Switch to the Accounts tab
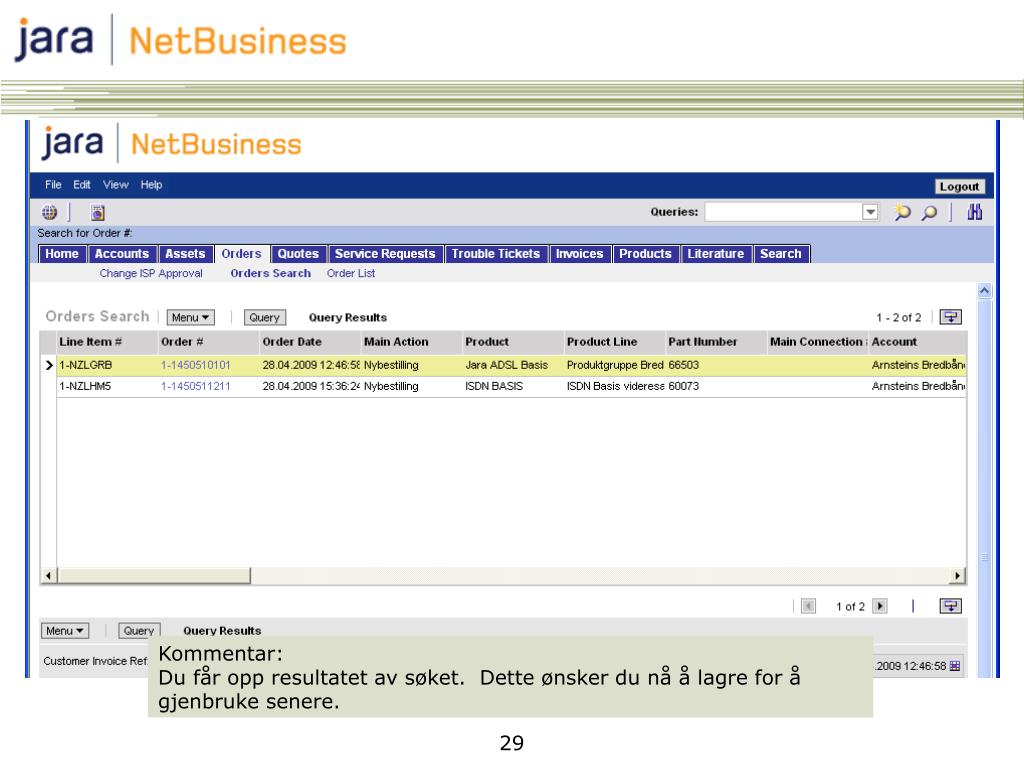The height and width of the screenshot is (768, 1024). 121,254
